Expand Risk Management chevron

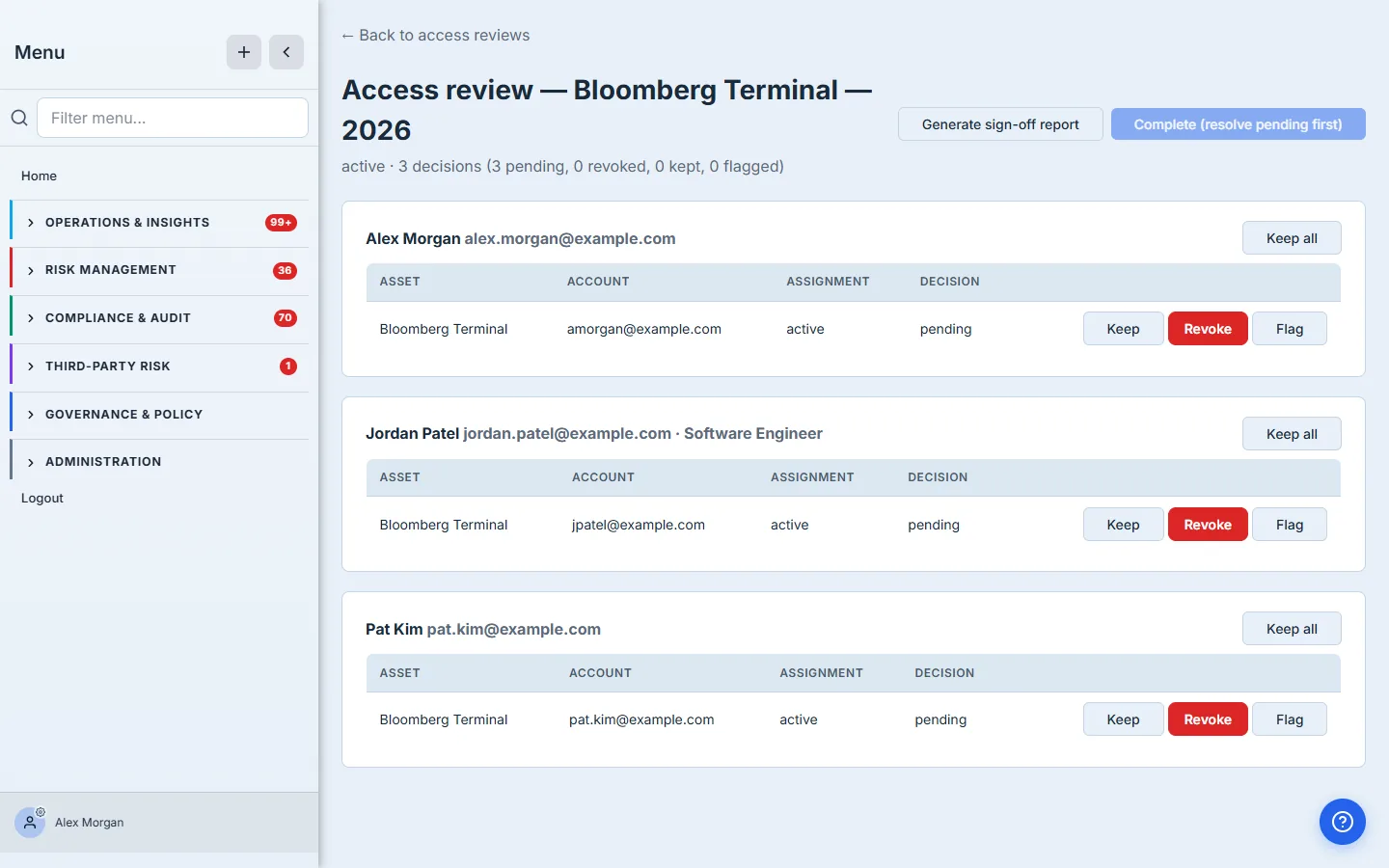31,270
